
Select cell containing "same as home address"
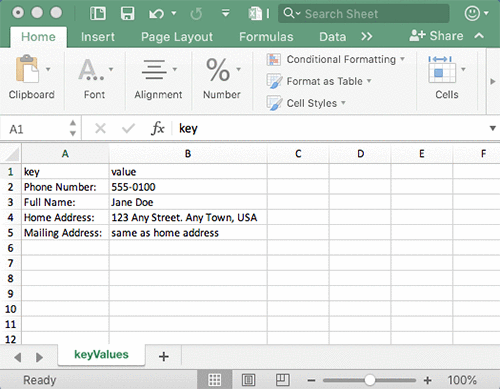click(x=188, y=233)
